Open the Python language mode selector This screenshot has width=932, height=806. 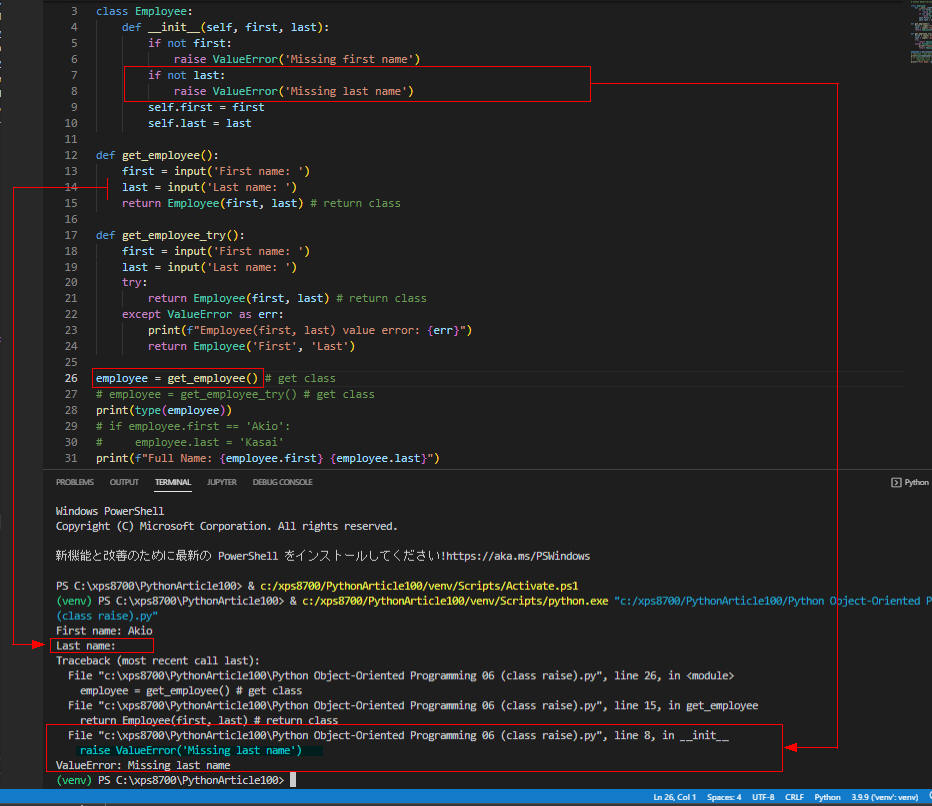coord(827,797)
